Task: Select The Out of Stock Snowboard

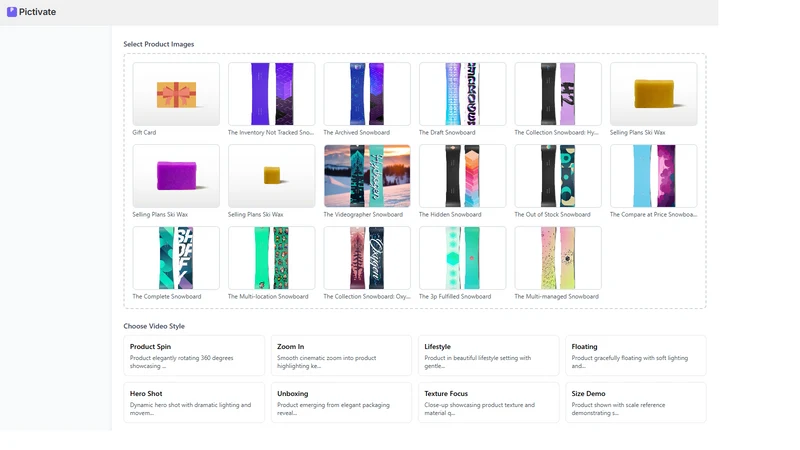Action: point(558,176)
